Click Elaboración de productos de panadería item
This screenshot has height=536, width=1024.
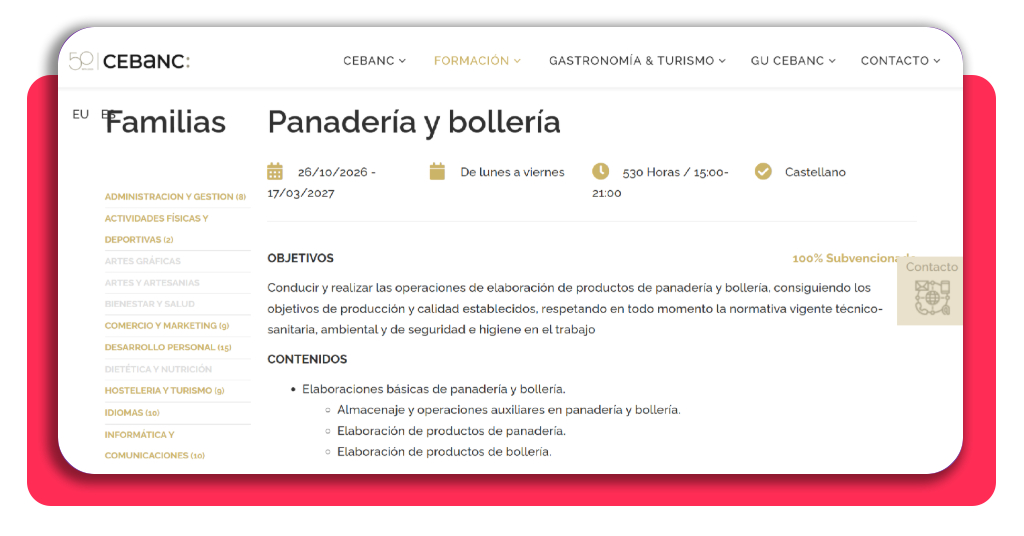pyautogui.click(x=451, y=431)
